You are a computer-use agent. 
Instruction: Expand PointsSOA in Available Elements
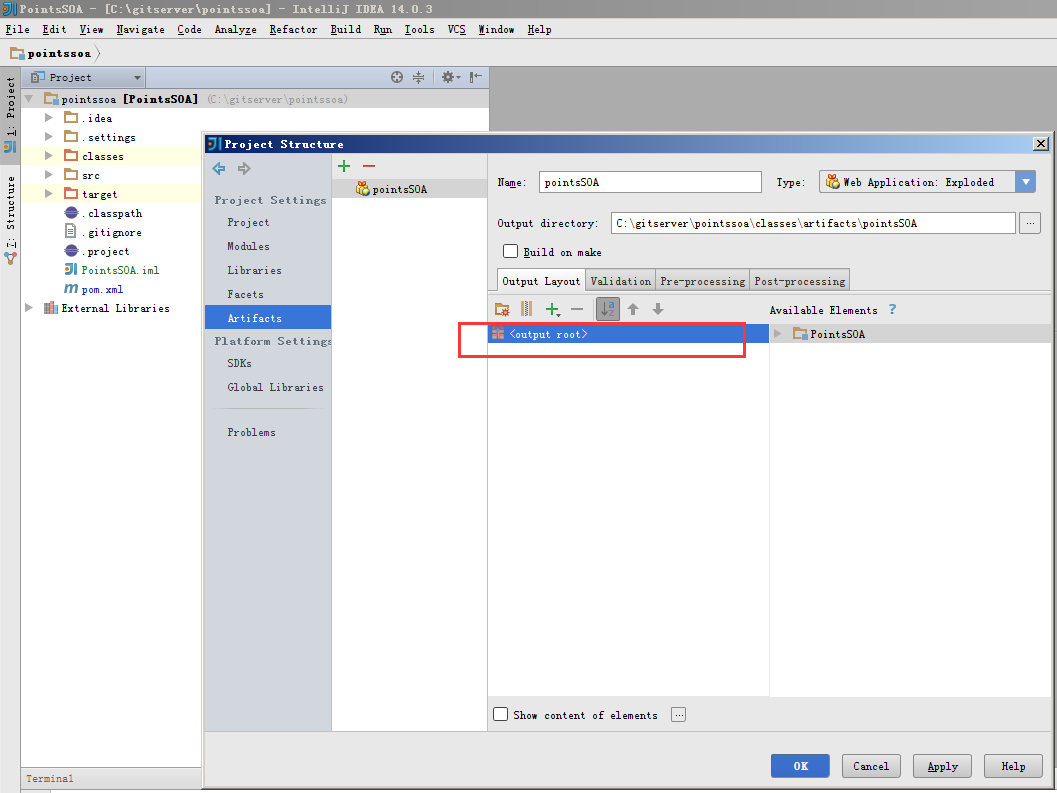[x=778, y=334]
